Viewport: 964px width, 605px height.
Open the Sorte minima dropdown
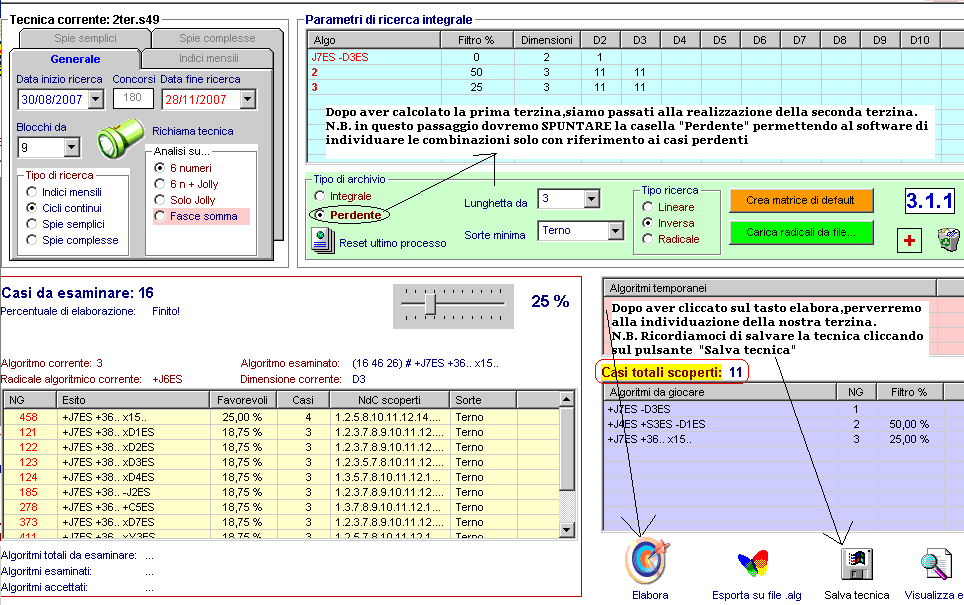pos(615,231)
